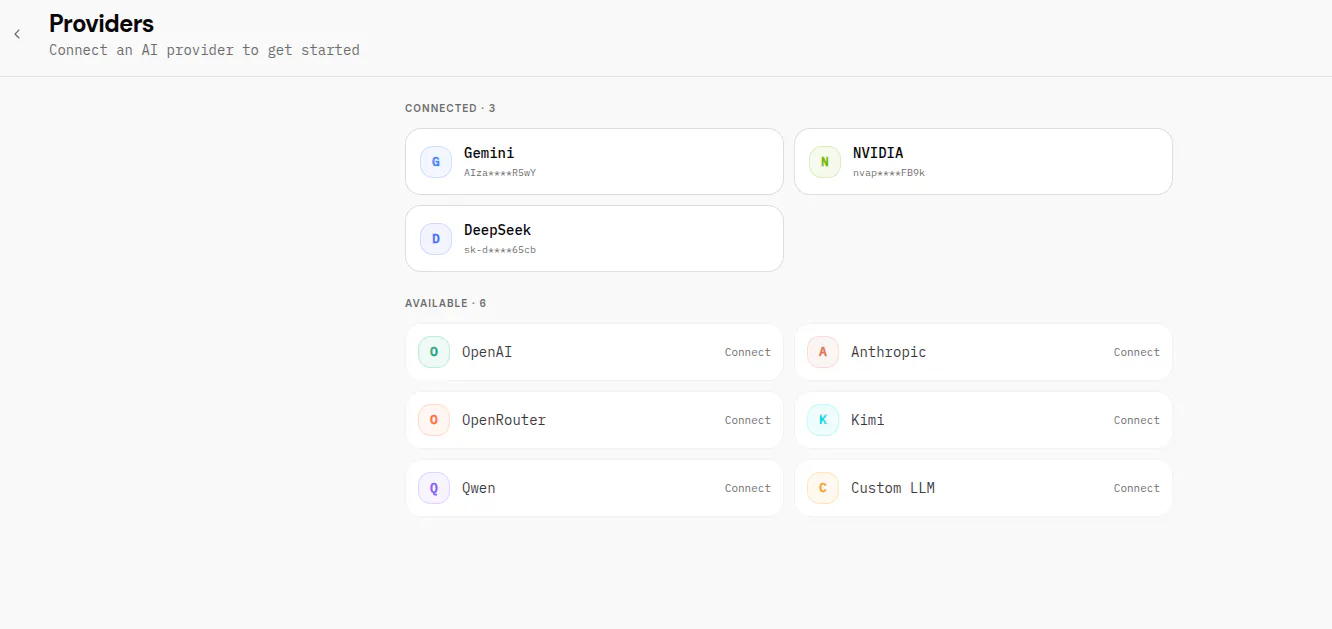Connect the OpenRouter provider
The height and width of the screenshot is (629, 1332).
pyautogui.click(x=748, y=420)
